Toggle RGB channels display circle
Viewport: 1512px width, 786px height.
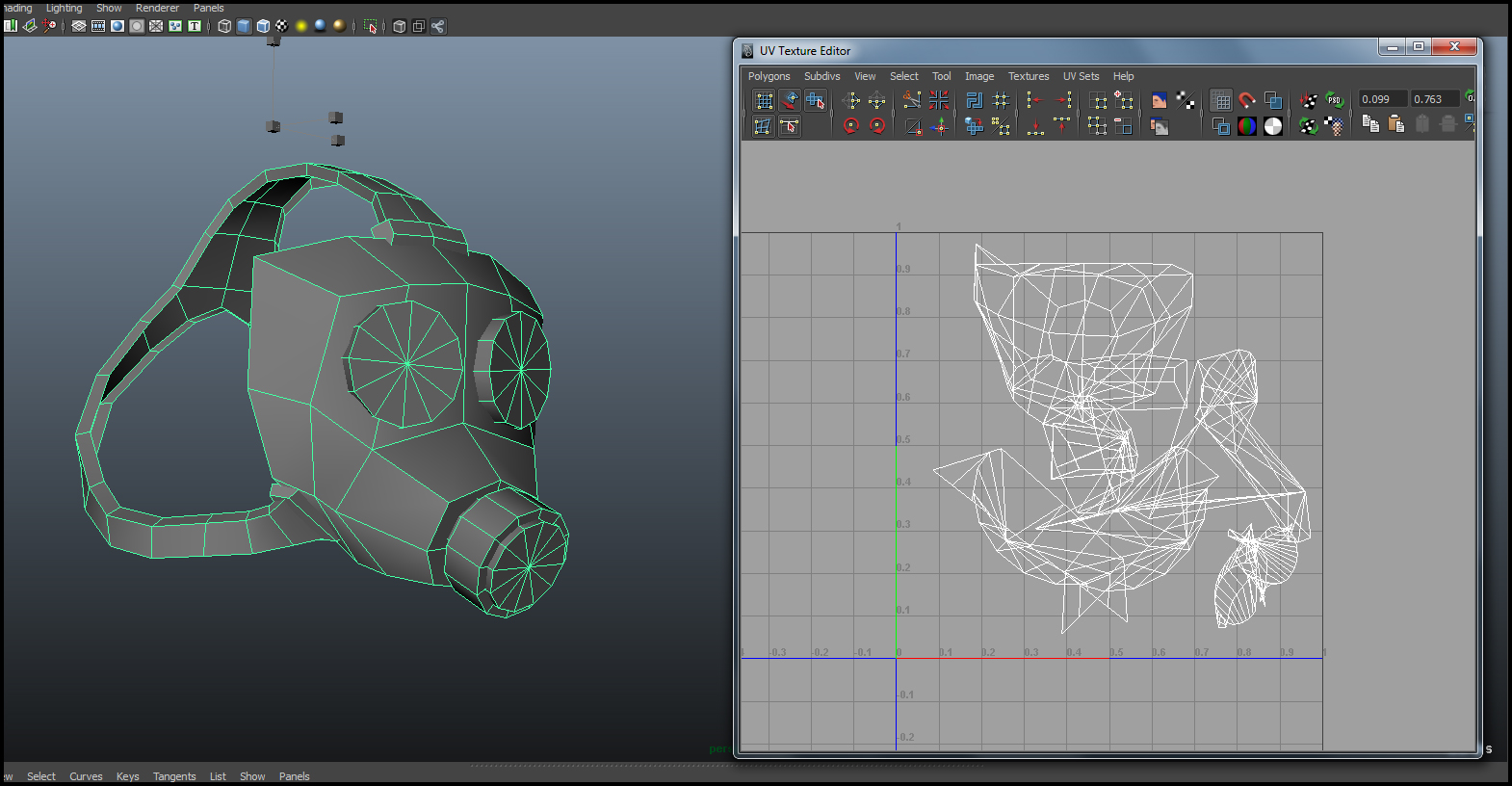pyautogui.click(x=1247, y=126)
